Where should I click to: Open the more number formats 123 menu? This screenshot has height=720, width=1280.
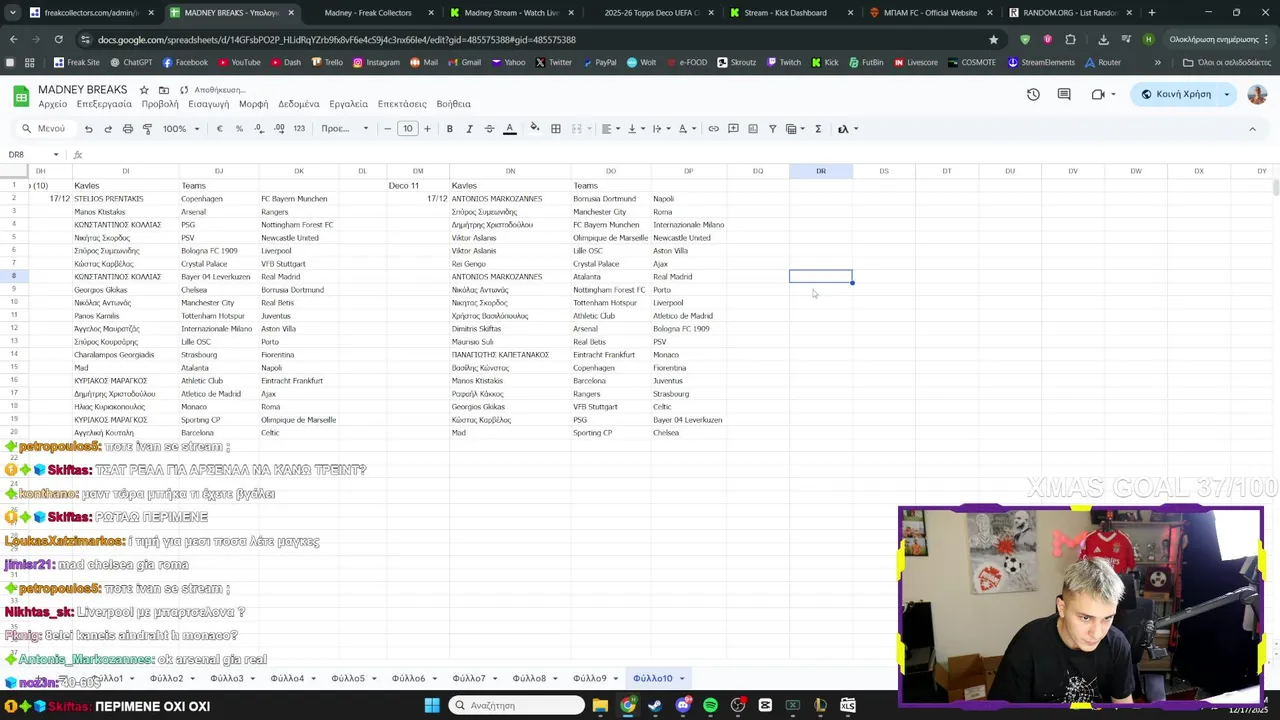click(299, 129)
